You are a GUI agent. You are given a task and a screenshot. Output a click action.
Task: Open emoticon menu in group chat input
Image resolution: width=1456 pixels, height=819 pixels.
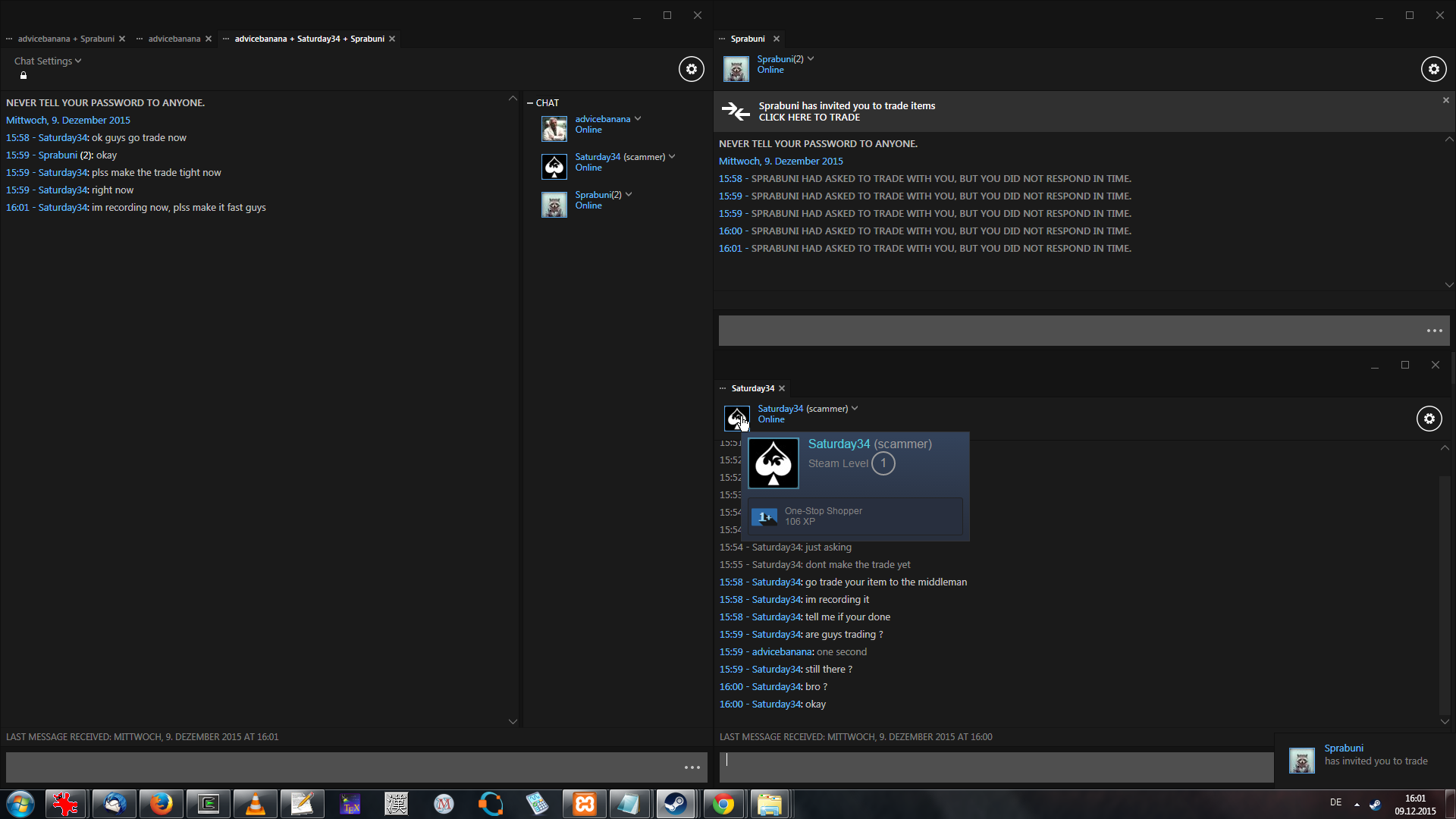(692, 767)
